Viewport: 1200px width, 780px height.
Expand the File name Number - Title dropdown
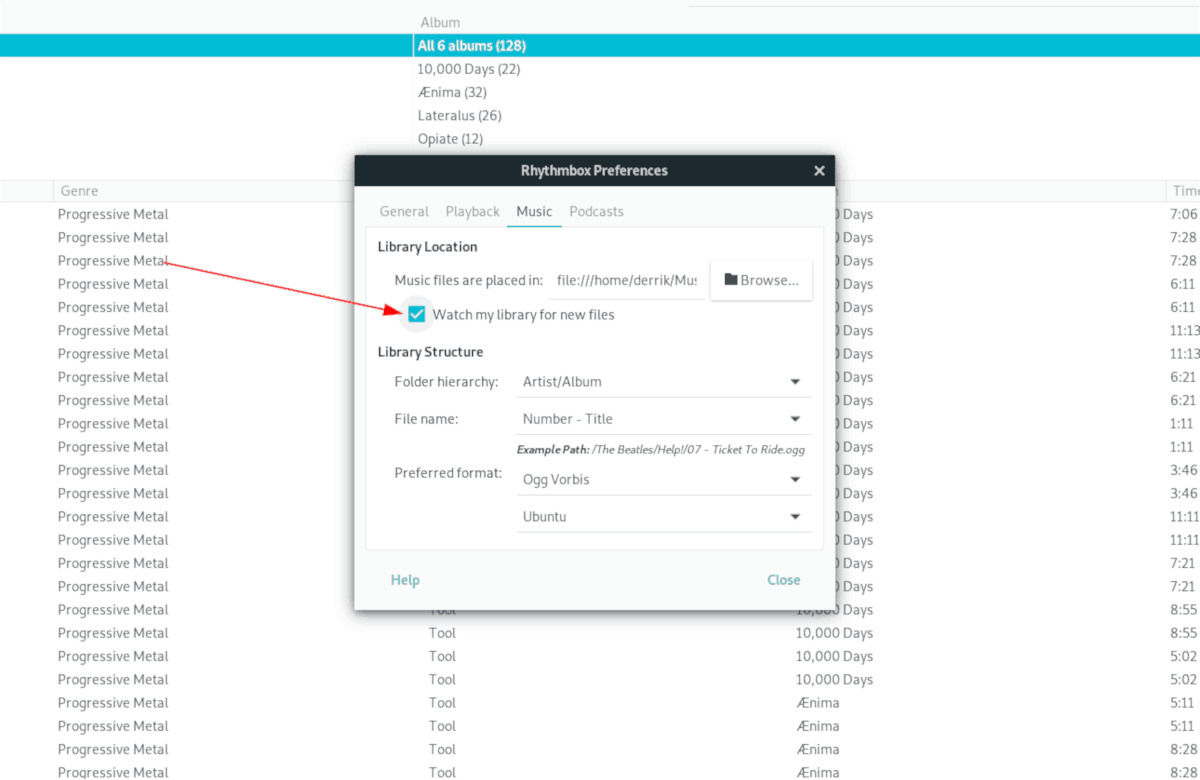[663, 419]
